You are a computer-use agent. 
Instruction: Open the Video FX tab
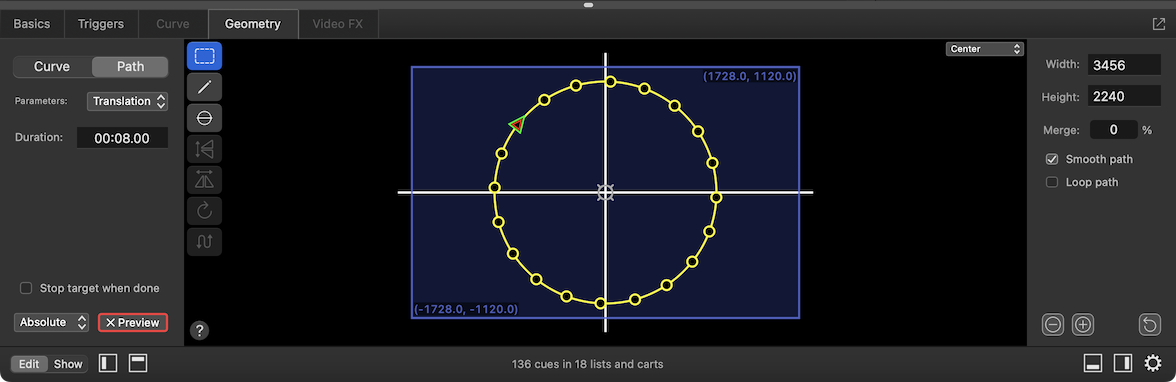338,24
